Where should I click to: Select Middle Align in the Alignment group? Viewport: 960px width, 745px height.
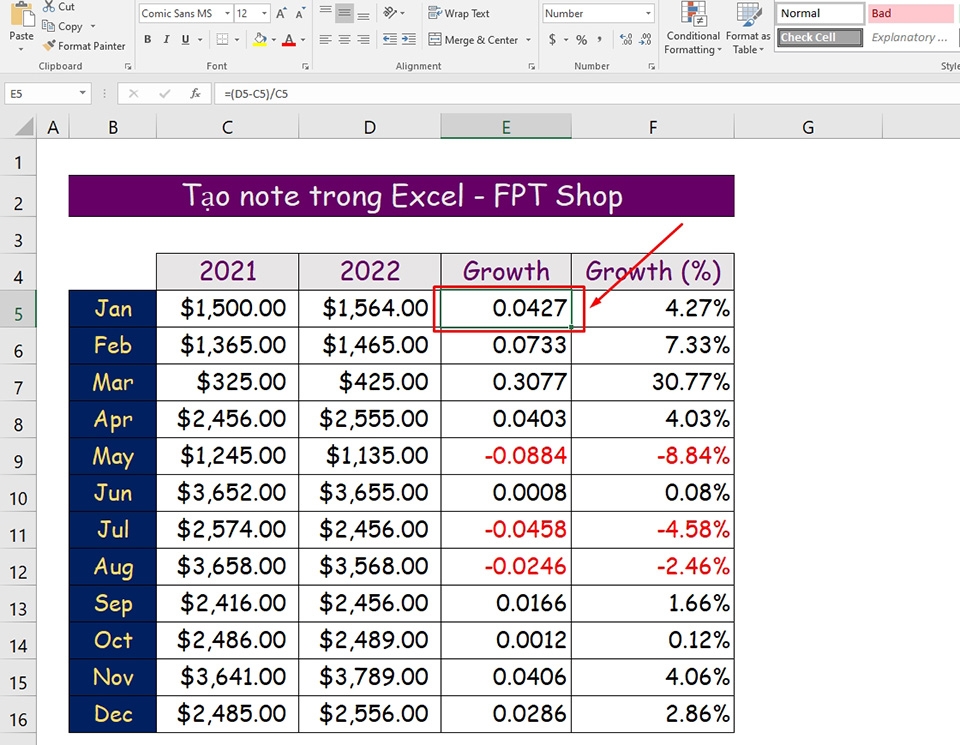(x=345, y=12)
